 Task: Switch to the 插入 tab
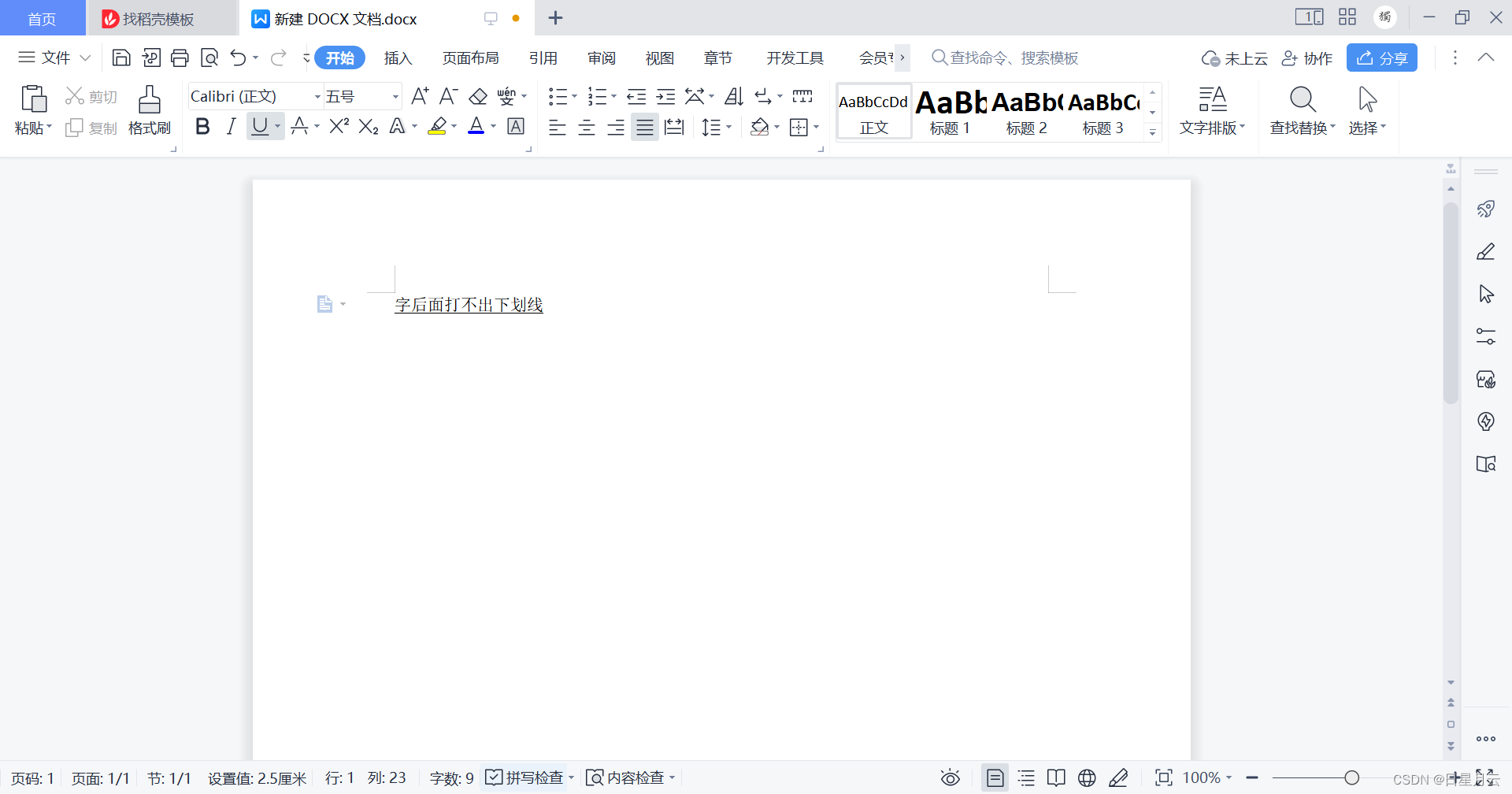[398, 58]
